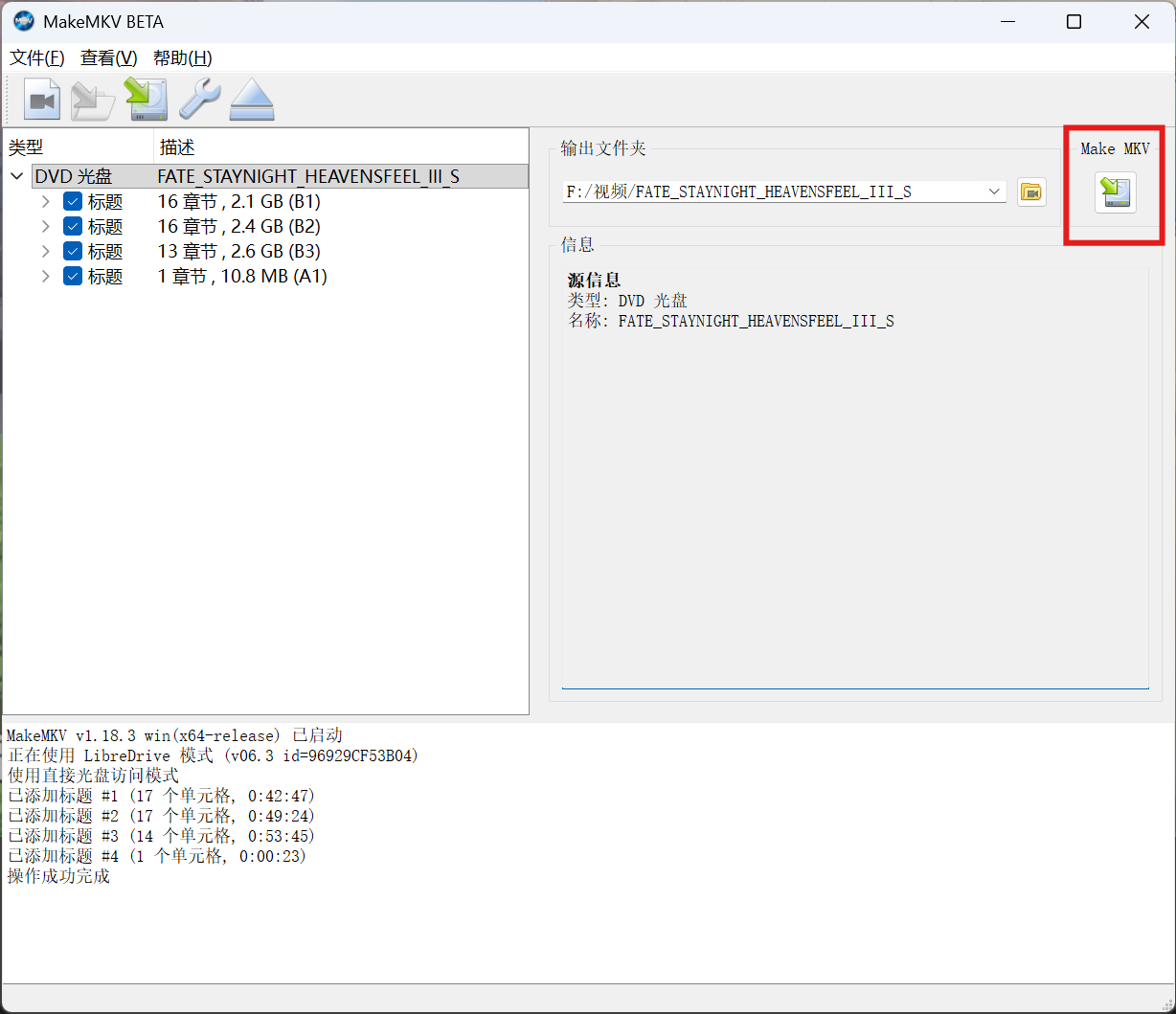
Task: Open the output folder path dropdown
Action: pos(994,192)
